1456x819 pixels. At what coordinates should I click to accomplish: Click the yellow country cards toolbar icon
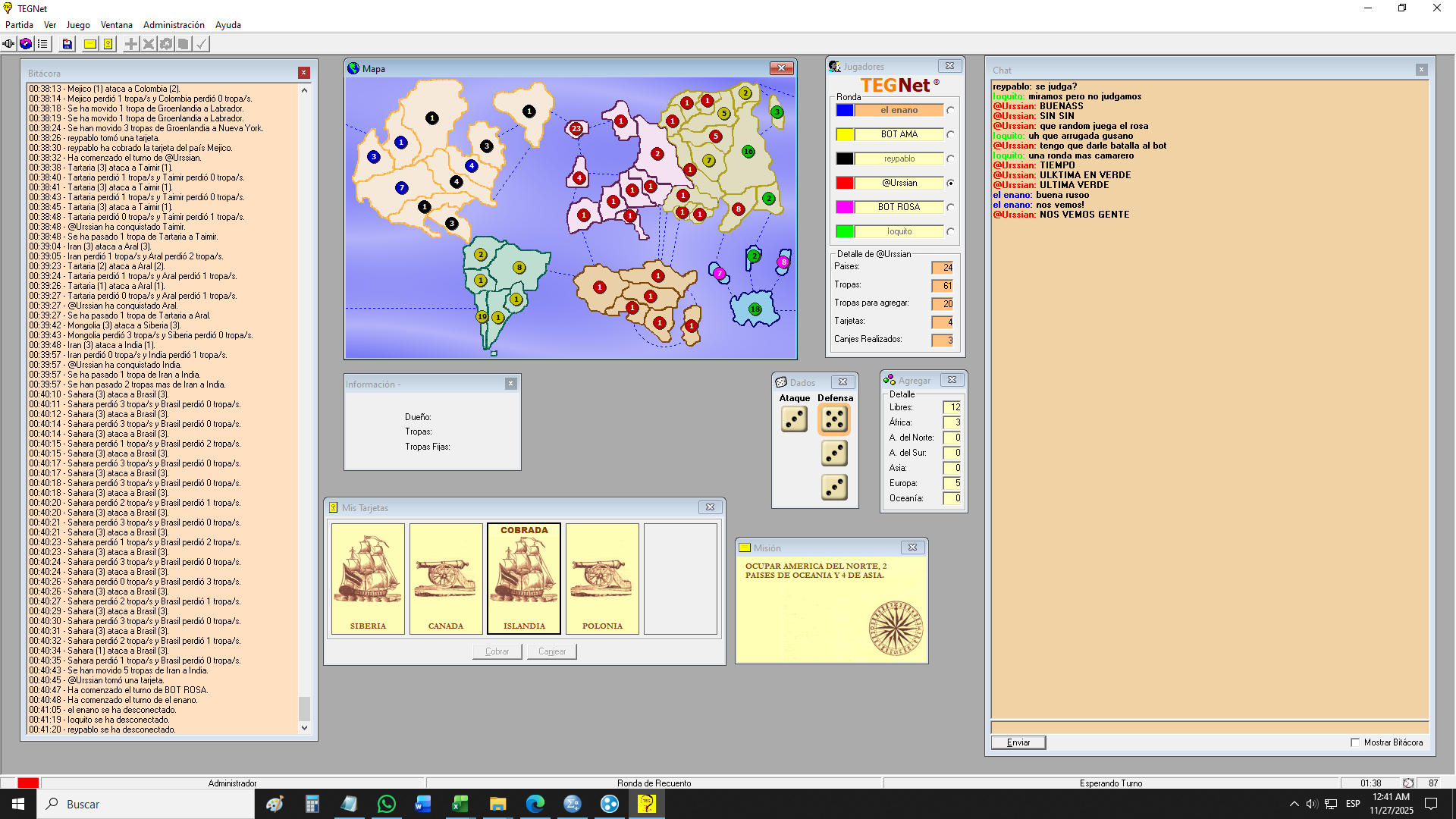click(x=108, y=44)
